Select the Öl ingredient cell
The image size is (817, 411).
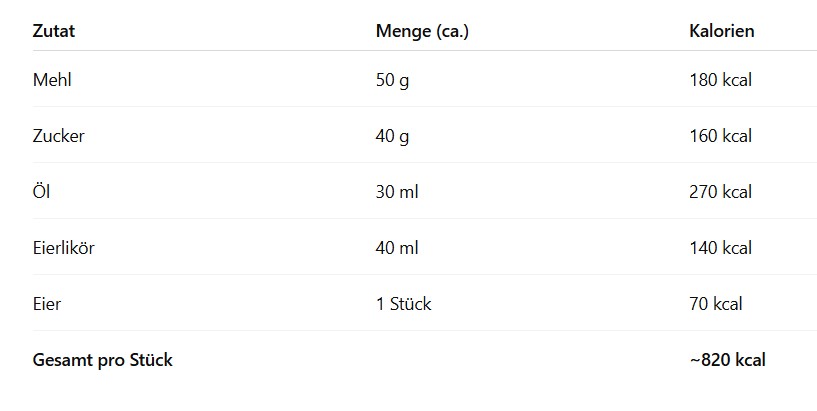[x=41, y=192]
